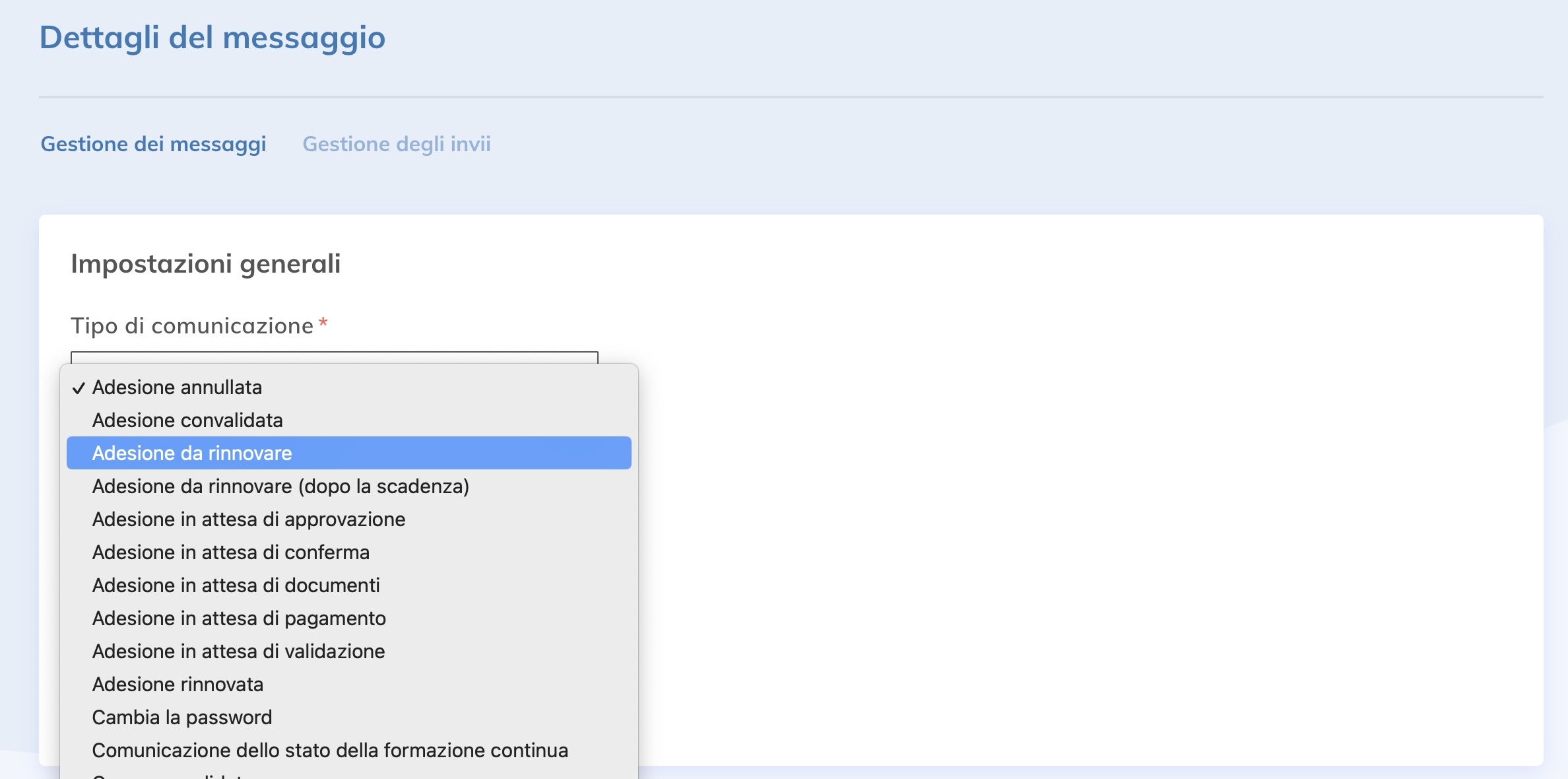This screenshot has width=1568, height=779.
Task: Select Adesione in attesa di approvazione
Action: click(249, 520)
